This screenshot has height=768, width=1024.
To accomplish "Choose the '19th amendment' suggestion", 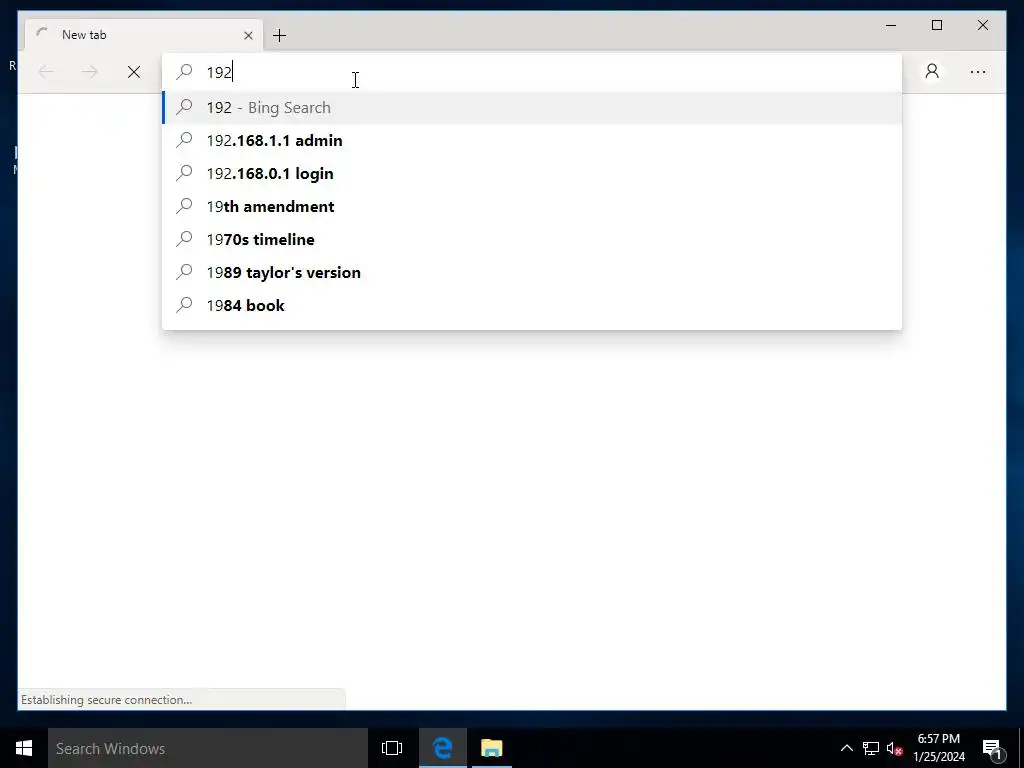I will pyautogui.click(x=532, y=206).
